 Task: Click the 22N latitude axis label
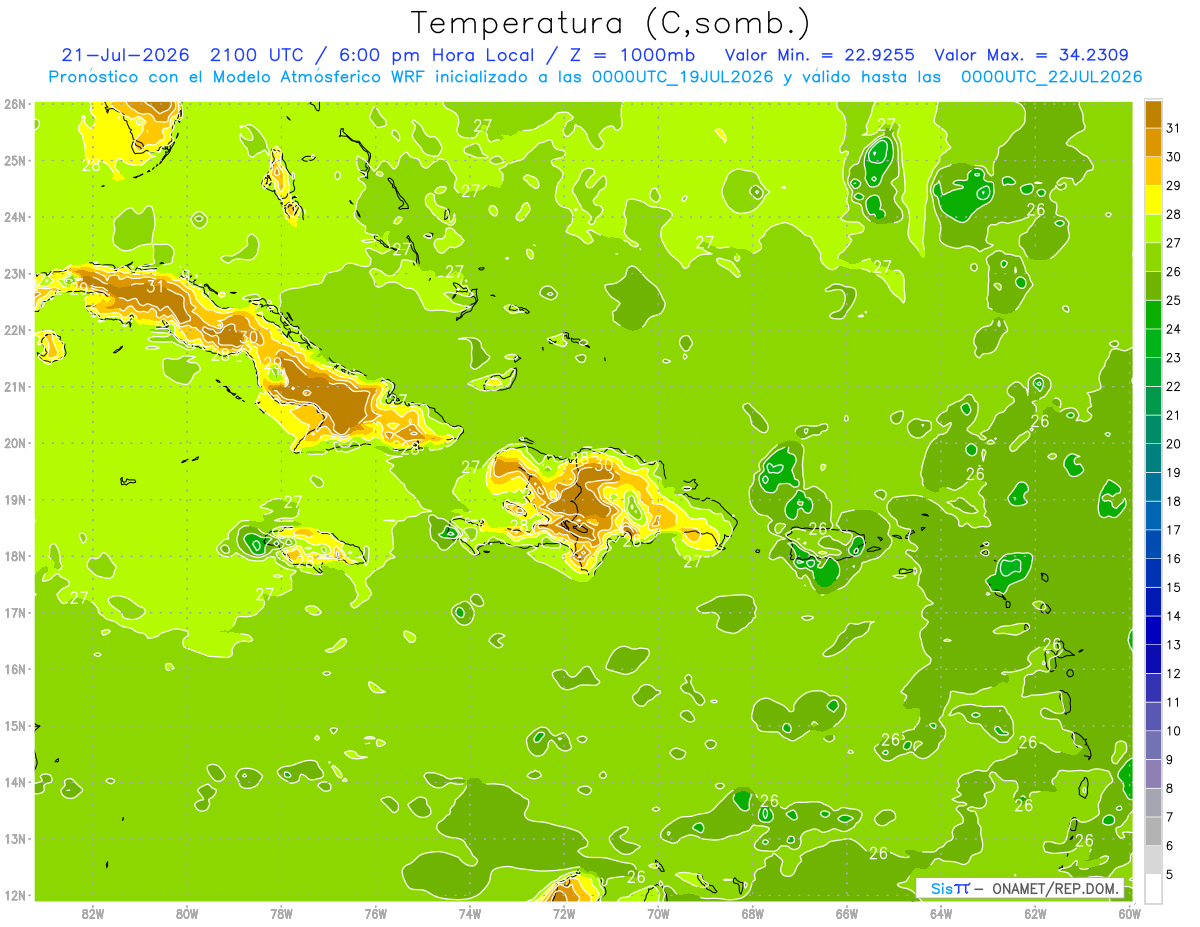click(x=15, y=330)
